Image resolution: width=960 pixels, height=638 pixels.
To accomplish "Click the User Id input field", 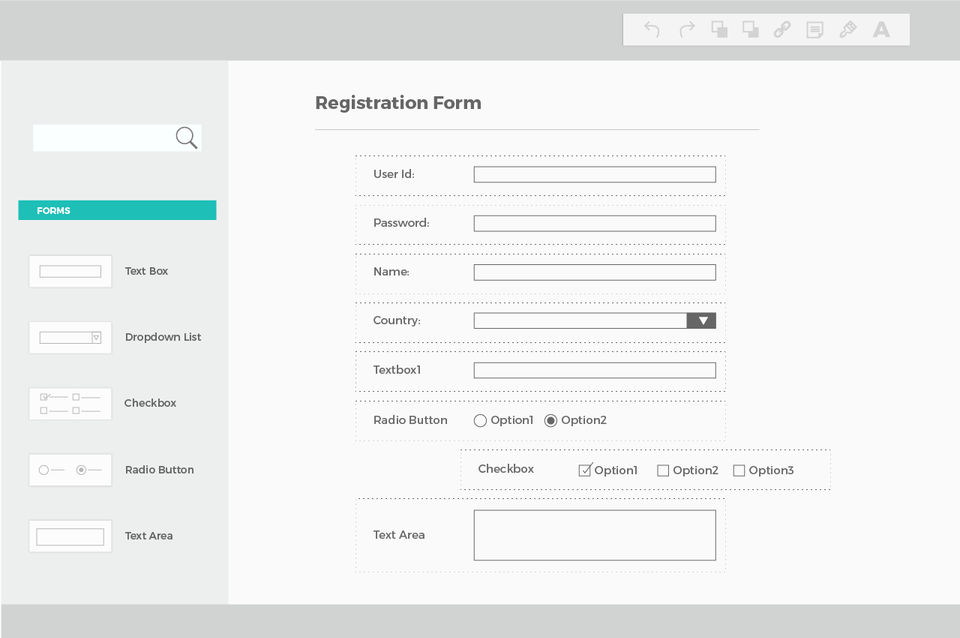I will coord(594,175).
